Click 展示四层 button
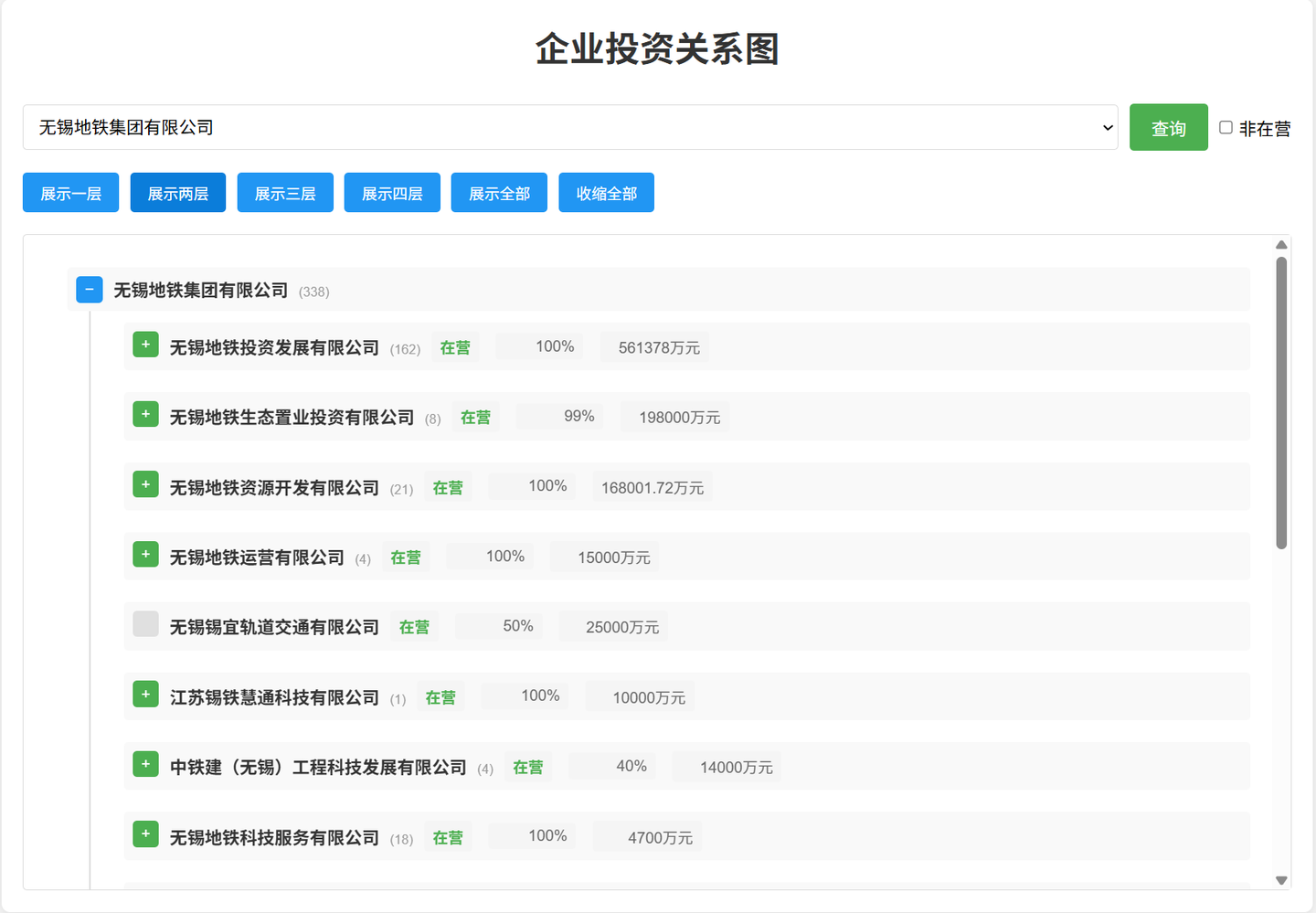This screenshot has width=1316, height=913. click(x=392, y=193)
